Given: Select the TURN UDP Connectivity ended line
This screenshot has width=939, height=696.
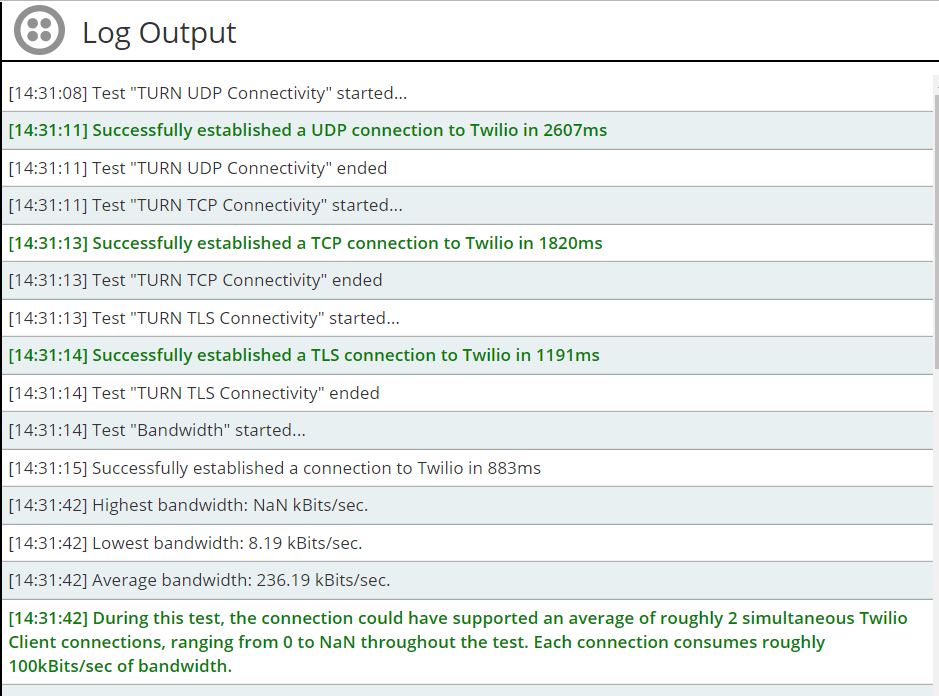Looking at the screenshot, I should 198,168.
